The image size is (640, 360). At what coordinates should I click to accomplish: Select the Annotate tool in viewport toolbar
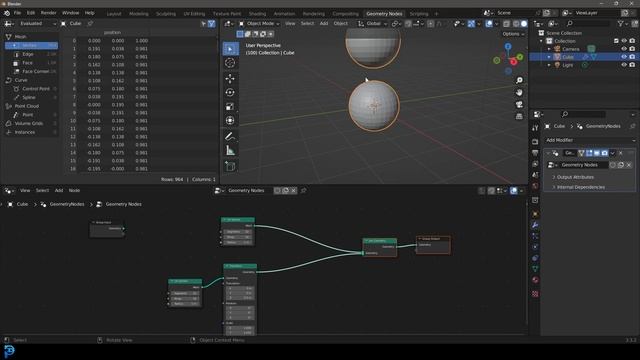tap(230, 136)
